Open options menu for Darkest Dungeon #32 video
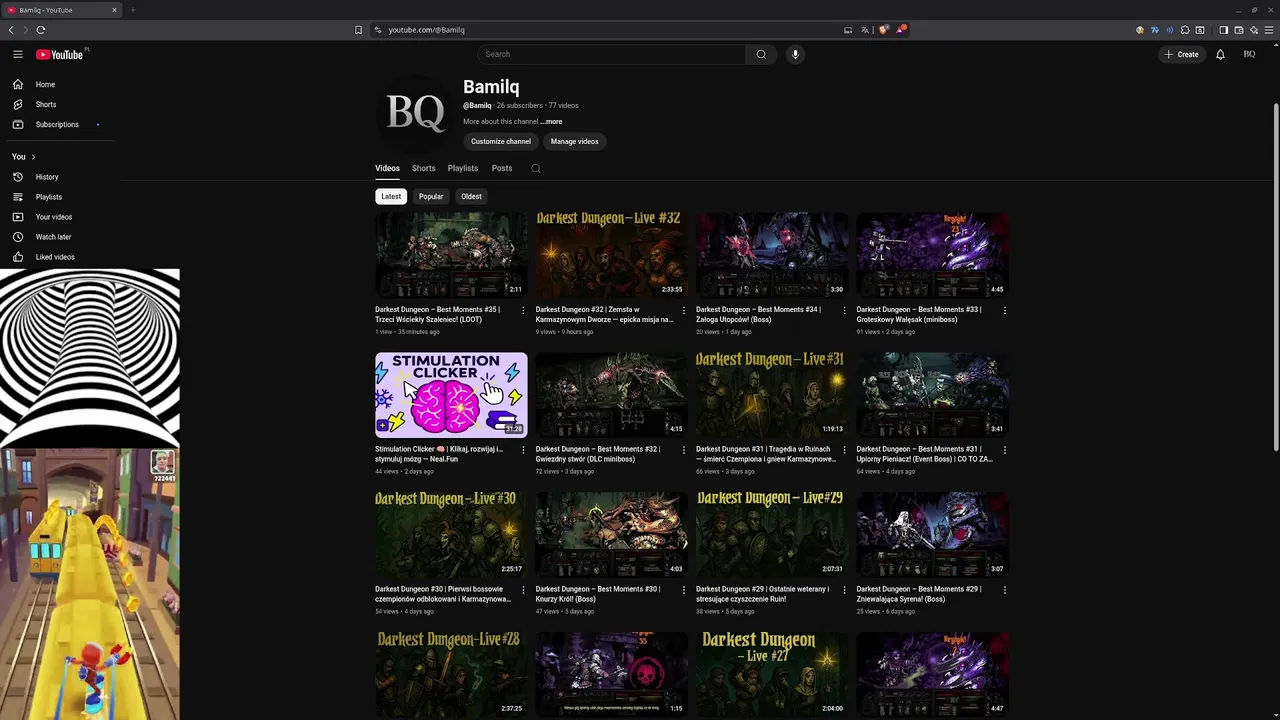Image resolution: width=1280 pixels, height=720 pixels. coord(684,310)
